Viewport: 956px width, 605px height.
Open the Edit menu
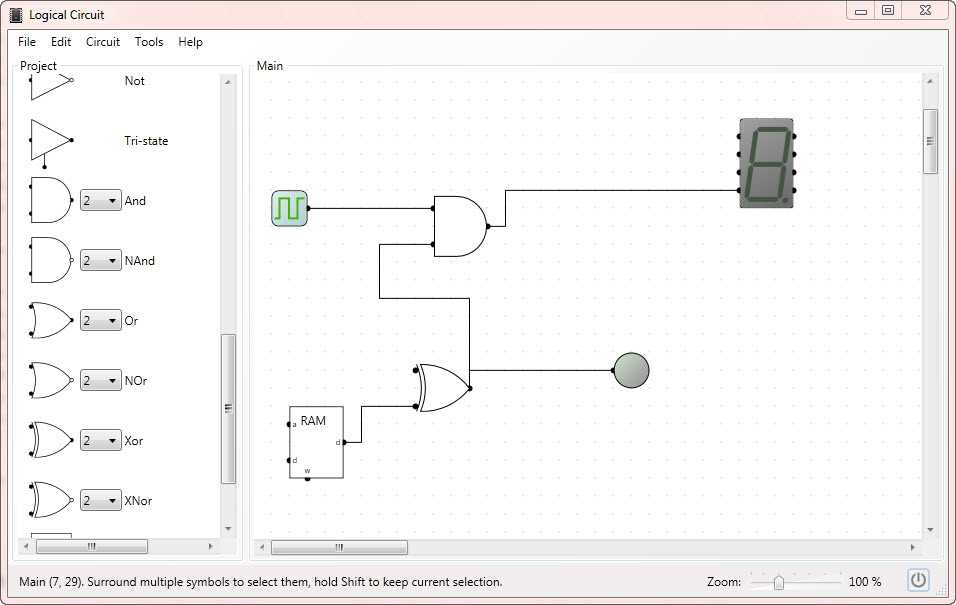point(61,41)
